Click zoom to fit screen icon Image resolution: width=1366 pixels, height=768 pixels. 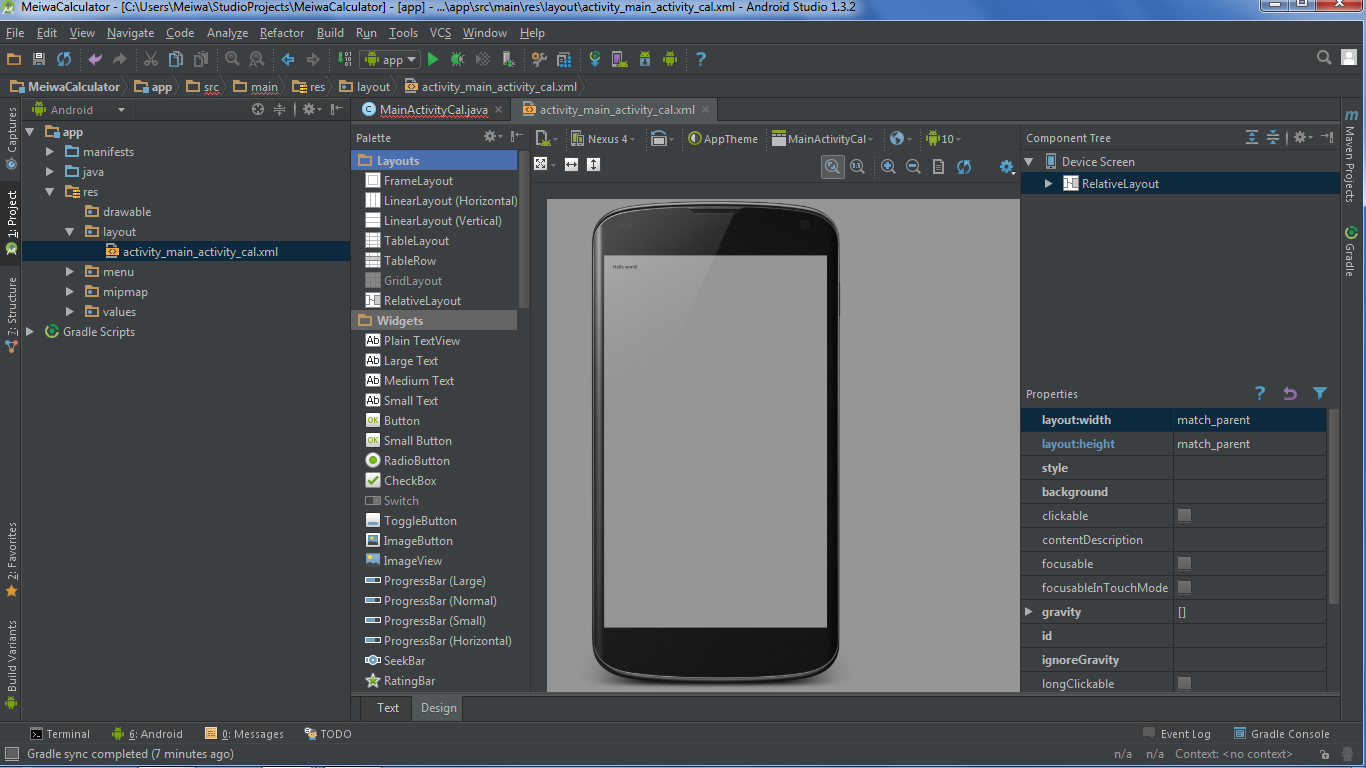coord(832,167)
